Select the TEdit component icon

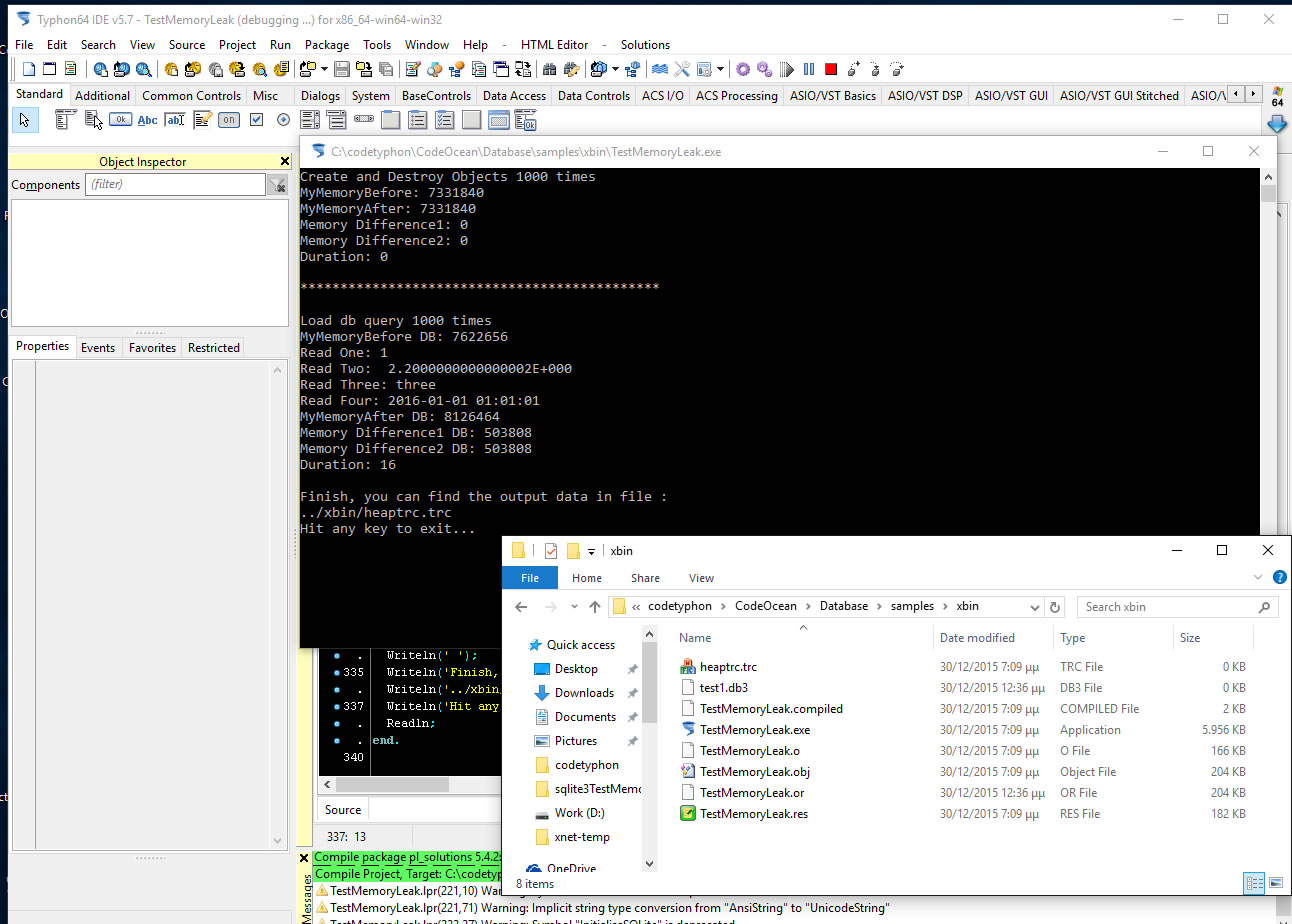[175, 120]
